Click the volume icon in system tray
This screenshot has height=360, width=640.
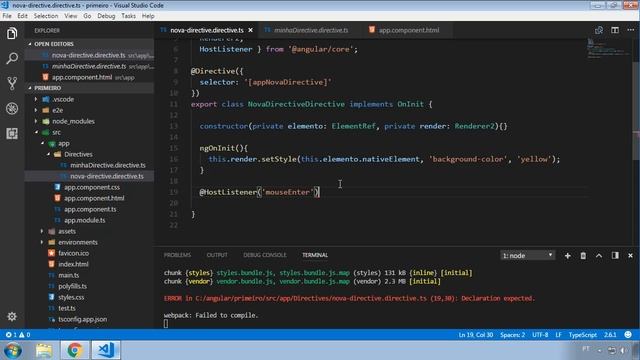click(x=623, y=351)
